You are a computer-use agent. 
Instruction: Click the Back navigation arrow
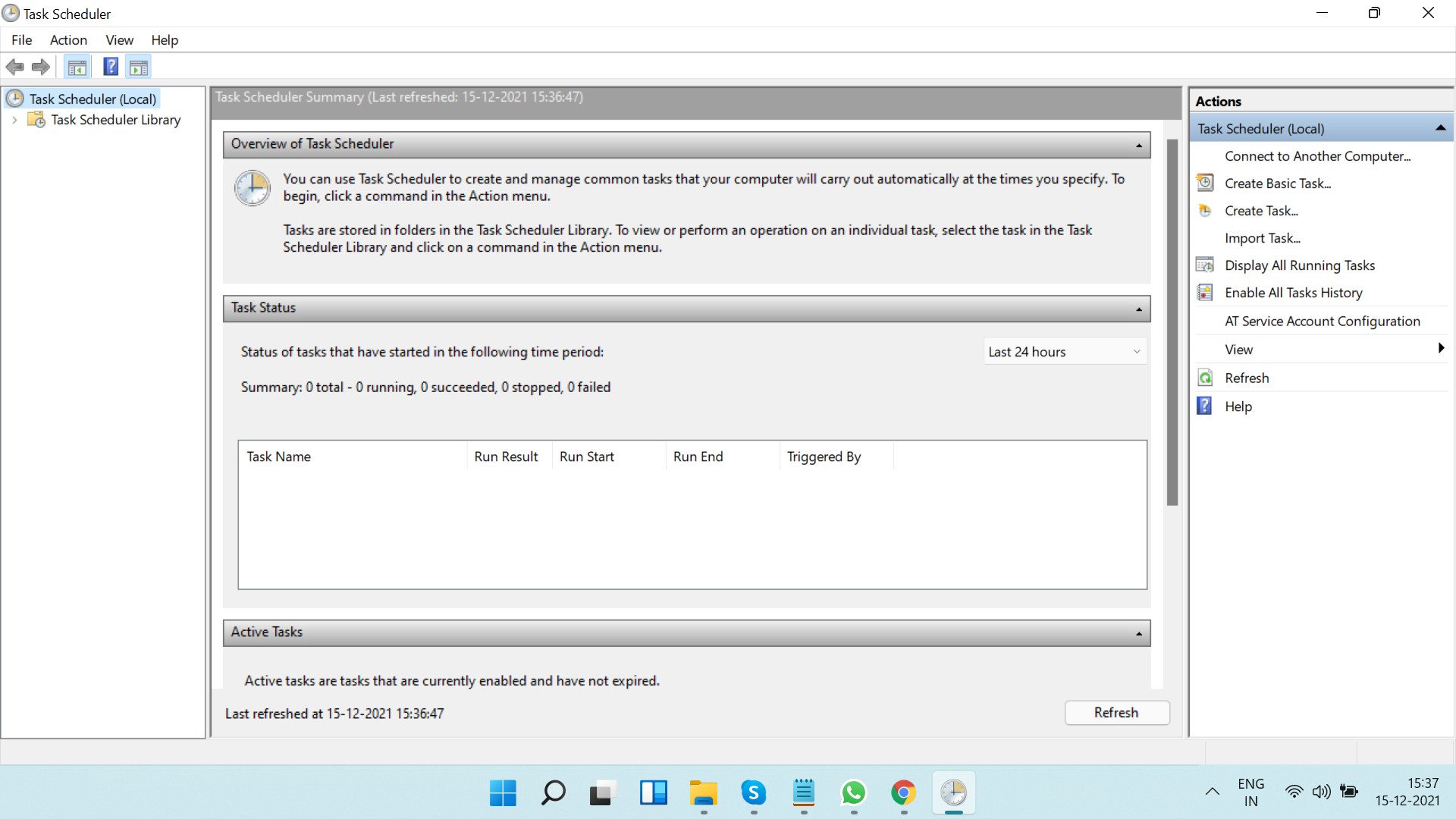click(x=14, y=67)
